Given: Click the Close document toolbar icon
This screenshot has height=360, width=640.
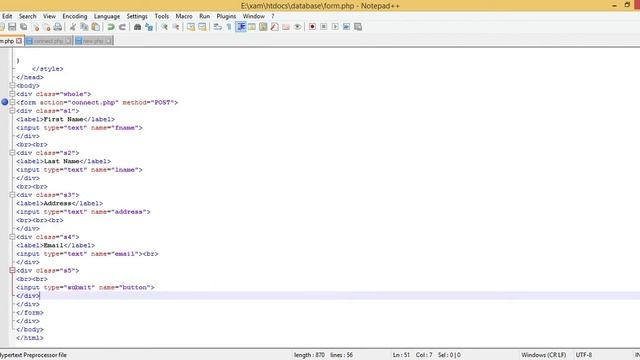Looking at the screenshot, I should click(x=36, y=27).
